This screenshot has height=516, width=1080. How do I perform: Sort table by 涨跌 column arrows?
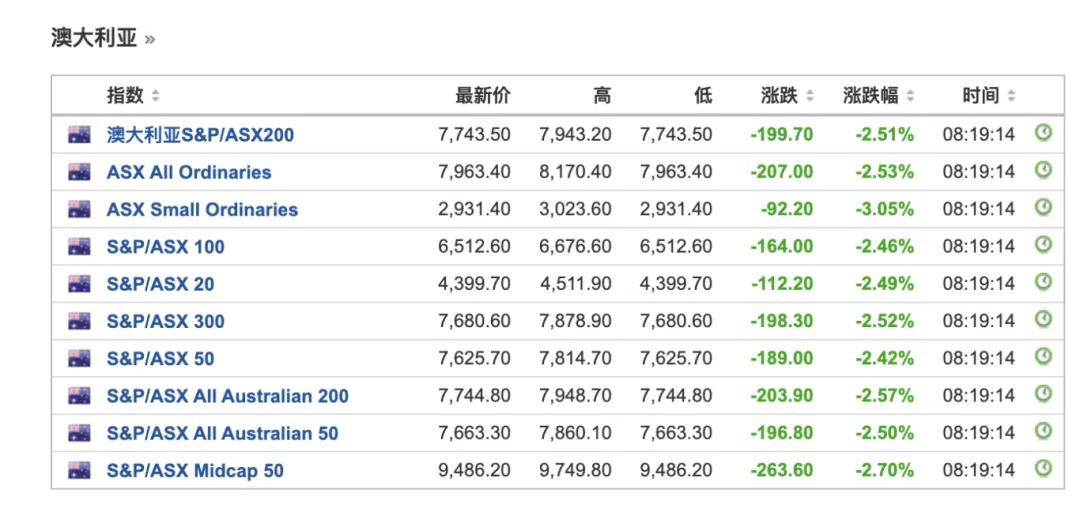(809, 97)
